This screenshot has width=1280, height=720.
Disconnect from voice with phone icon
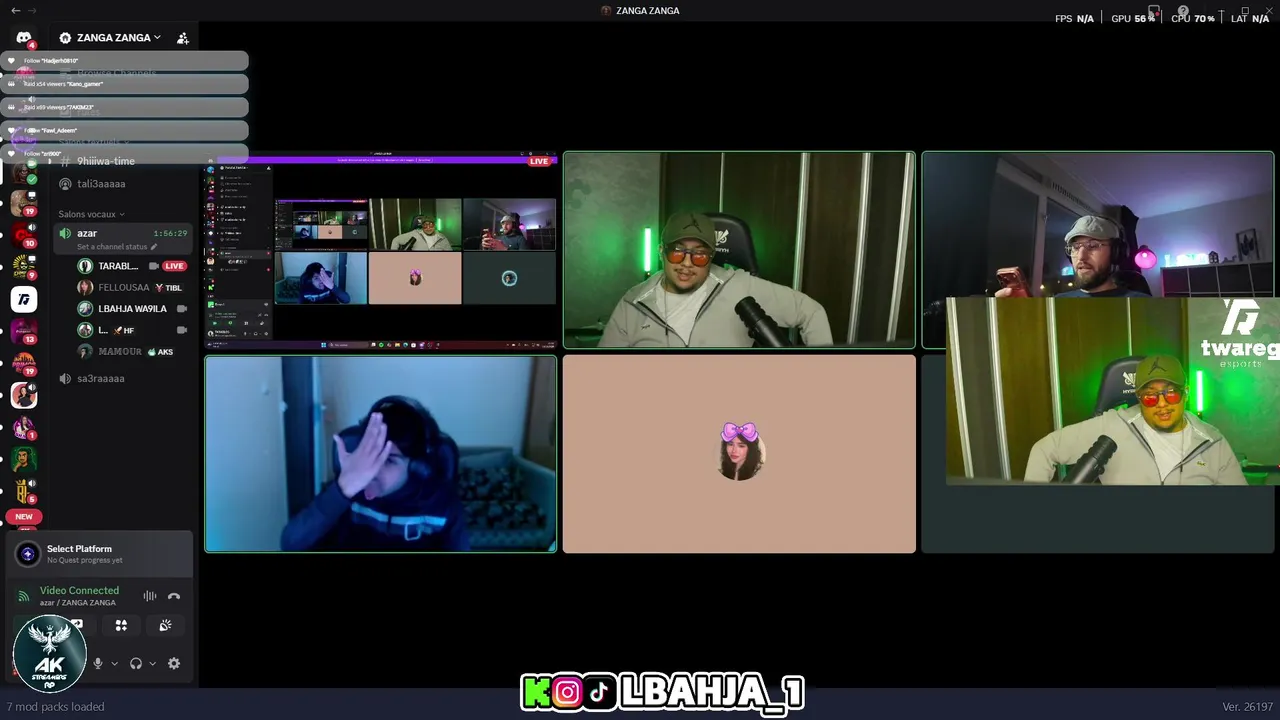(174, 596)
